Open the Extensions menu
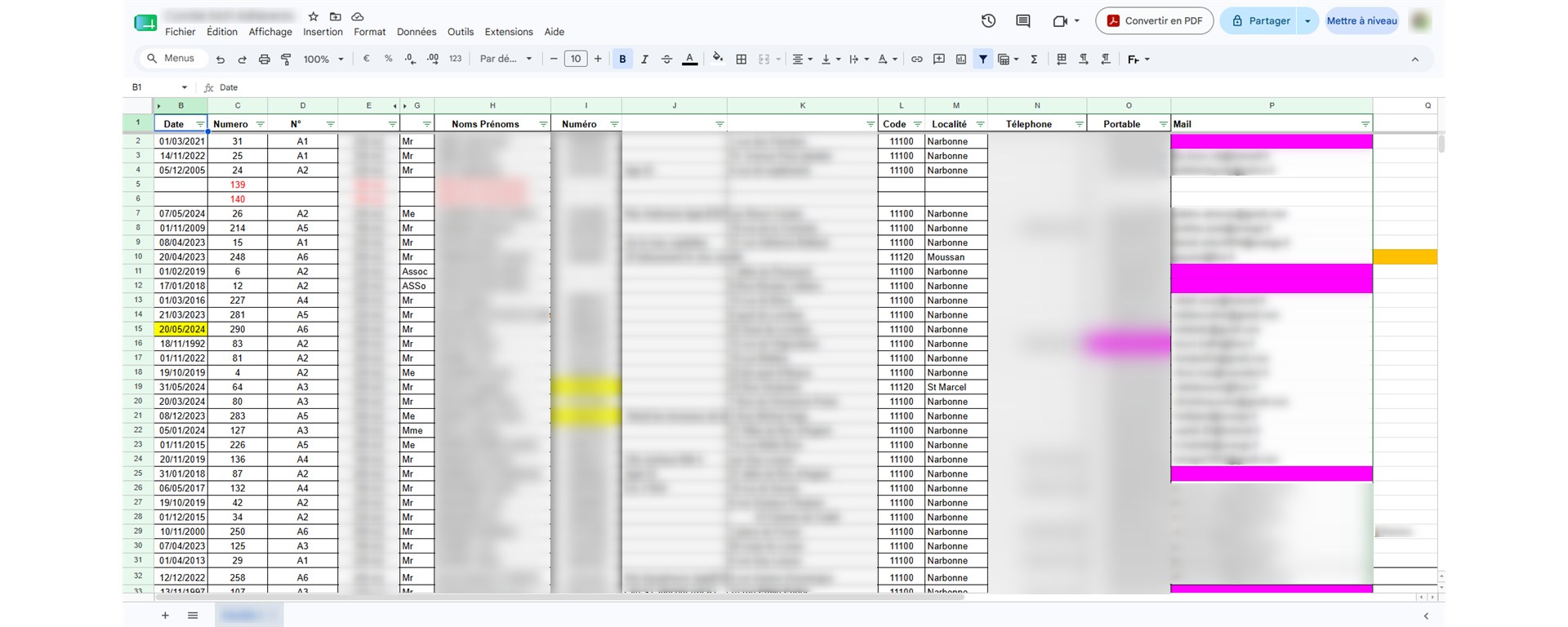1568x627 pixels. (509, 32)
